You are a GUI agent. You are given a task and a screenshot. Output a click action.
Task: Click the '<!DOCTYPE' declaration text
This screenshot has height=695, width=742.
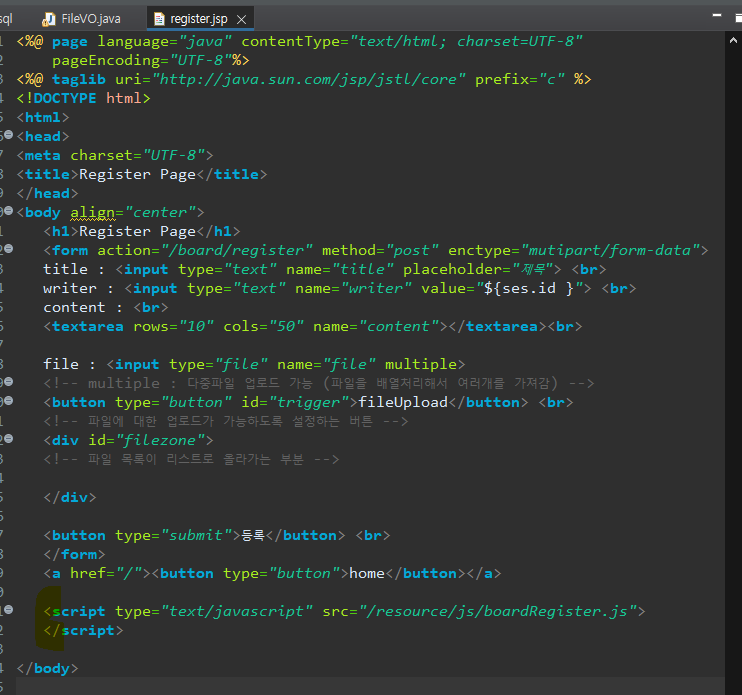(56, 98)
